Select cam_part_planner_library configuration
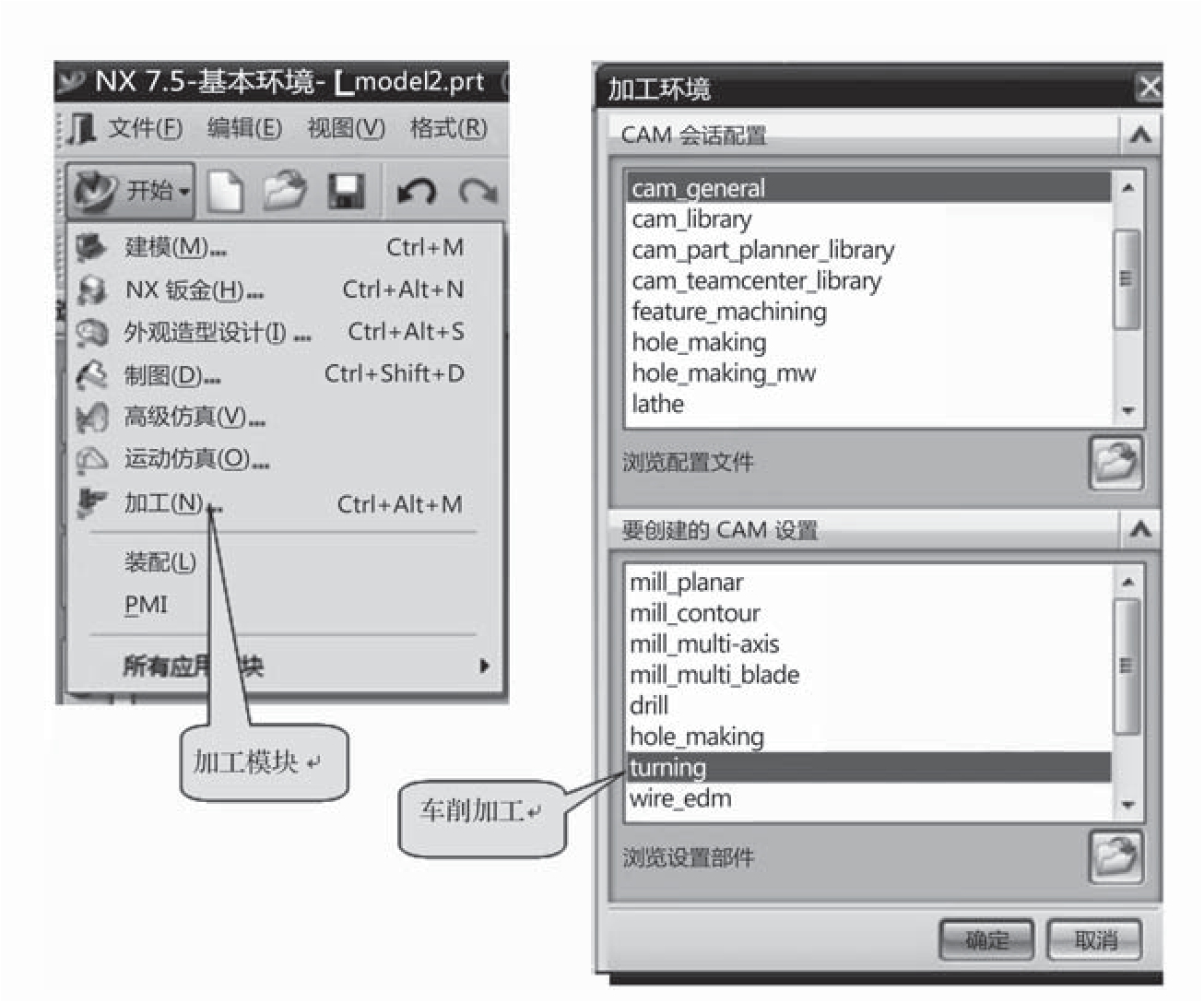 tap(868, 250)
